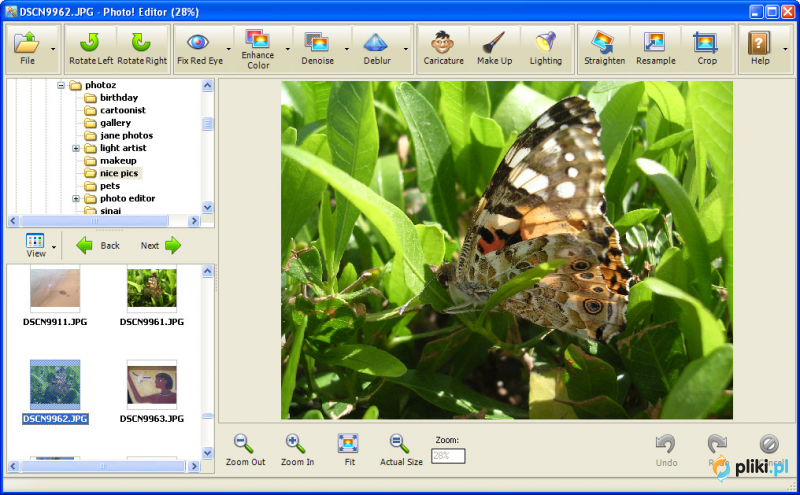This screenshot has height=495, width=800.
Task: Open the View dropdown arrow
Action: pos(54,248)
